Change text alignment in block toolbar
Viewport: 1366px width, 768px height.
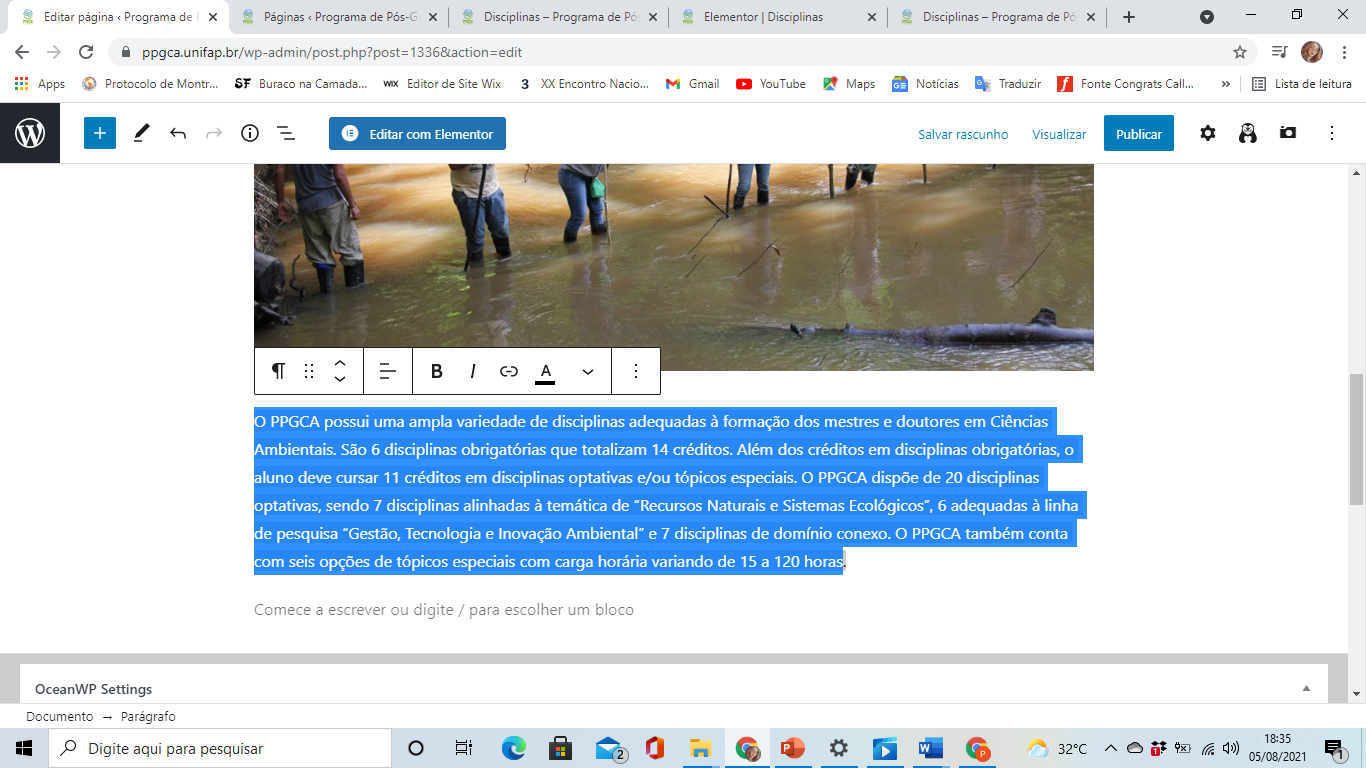click(x=388, y=371)
